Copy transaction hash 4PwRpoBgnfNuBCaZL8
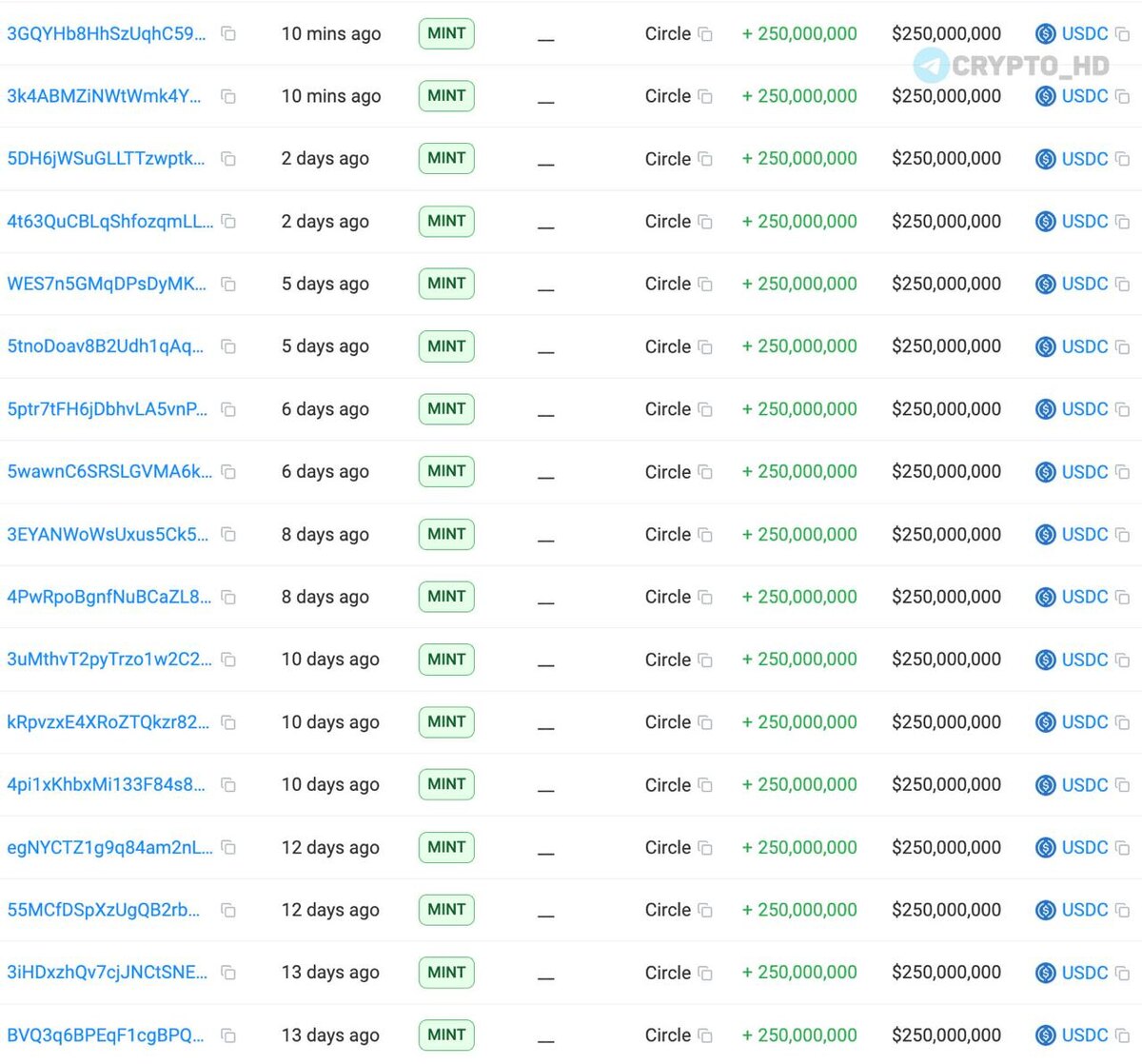1142x1064 pixels. pyautogui.click(x=228, y=597)
